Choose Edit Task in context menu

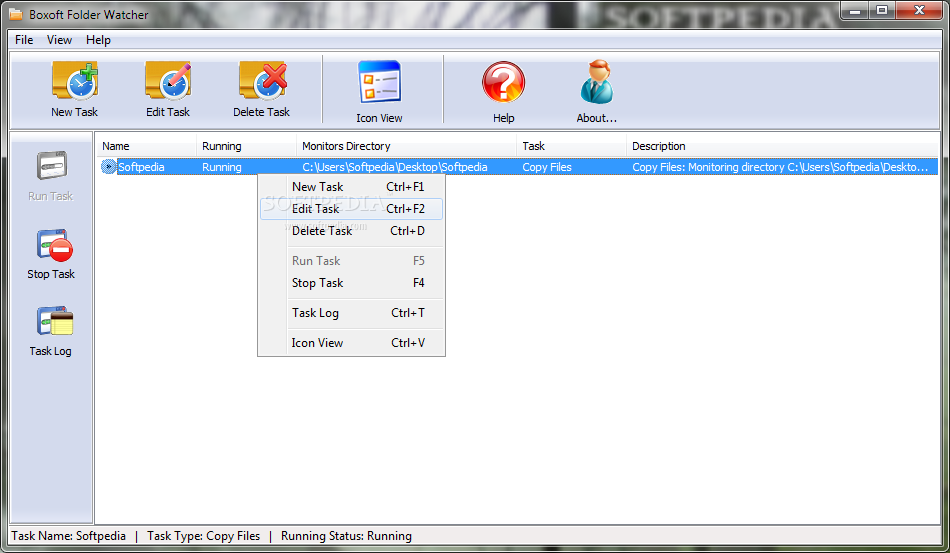(351, 208)
